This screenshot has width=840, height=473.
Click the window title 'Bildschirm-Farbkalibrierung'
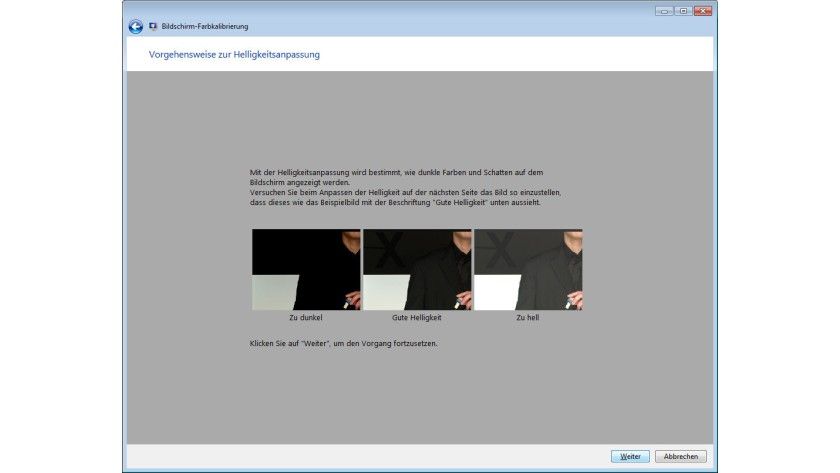coord(205,26)
